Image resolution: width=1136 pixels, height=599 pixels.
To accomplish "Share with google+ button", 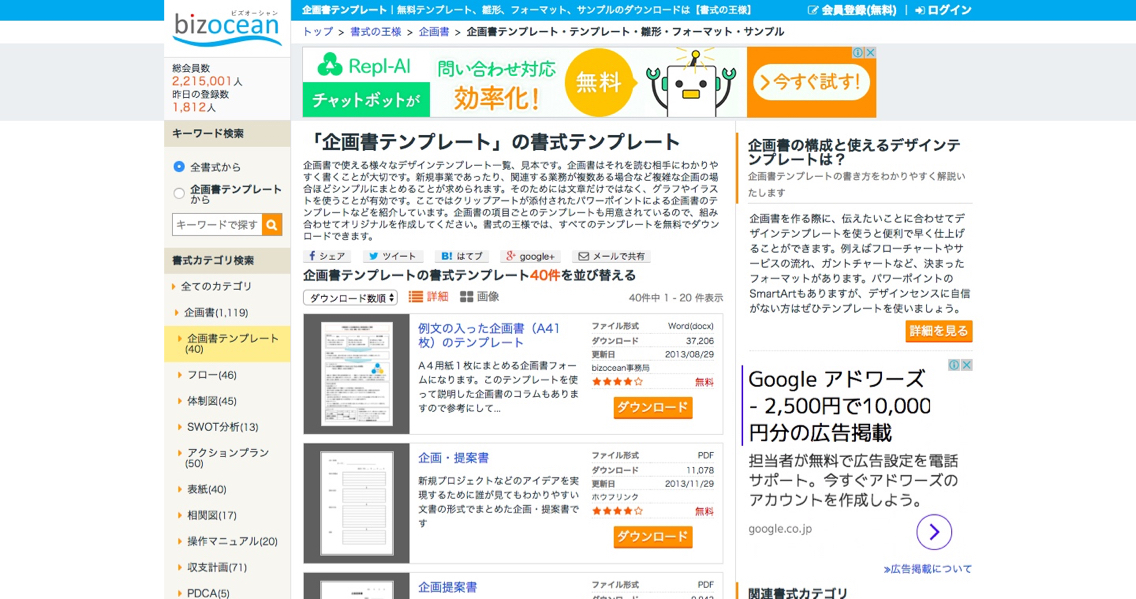I will (x=530, y=256).
